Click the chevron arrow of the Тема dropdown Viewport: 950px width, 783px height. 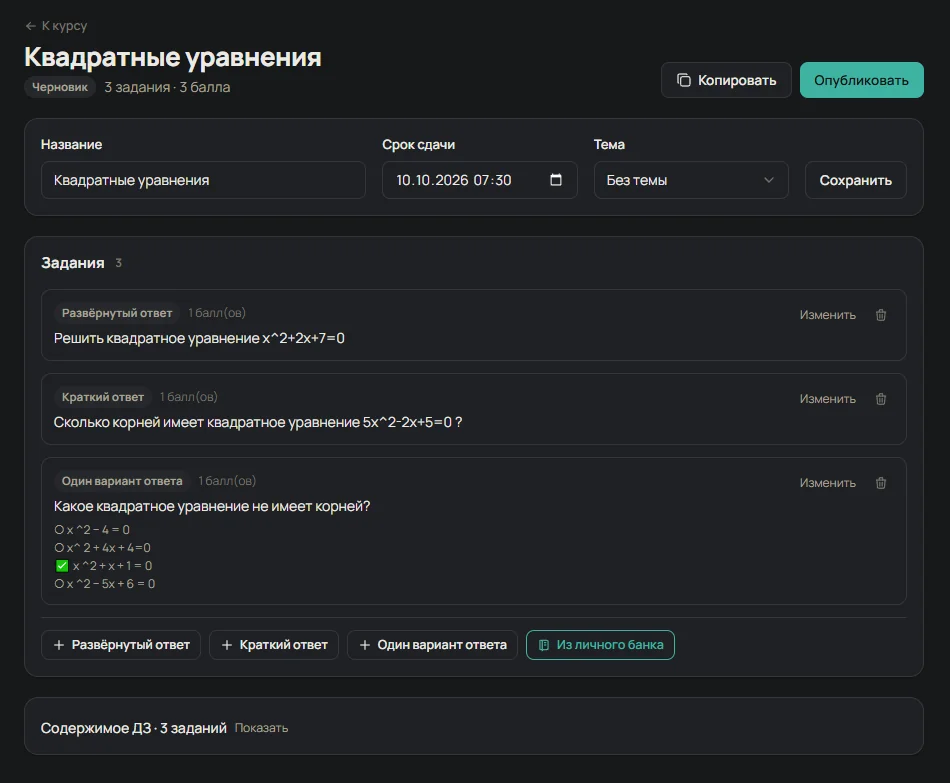(x=768, y=180)
